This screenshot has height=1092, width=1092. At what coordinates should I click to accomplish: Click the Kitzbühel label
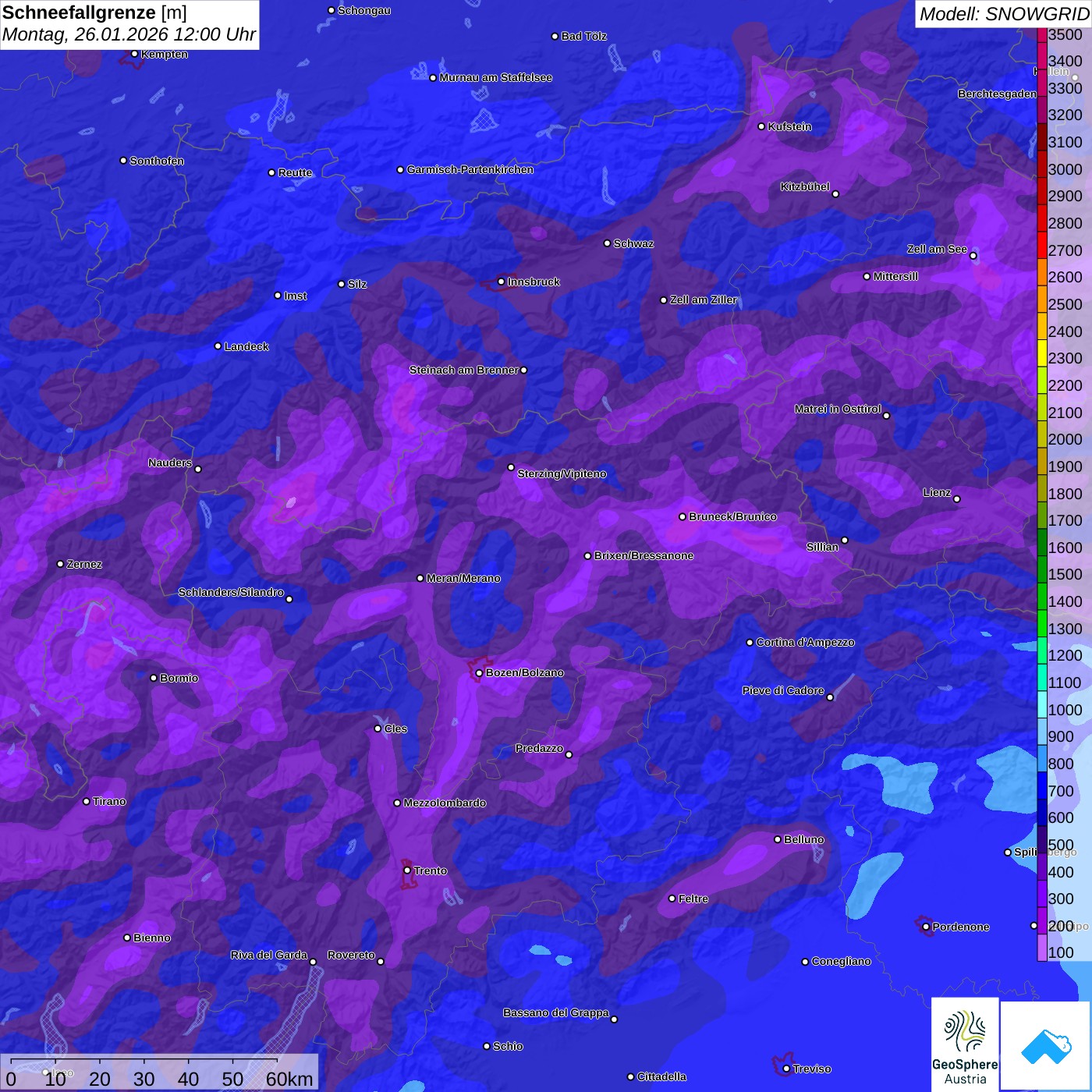[x=805, y=186]
